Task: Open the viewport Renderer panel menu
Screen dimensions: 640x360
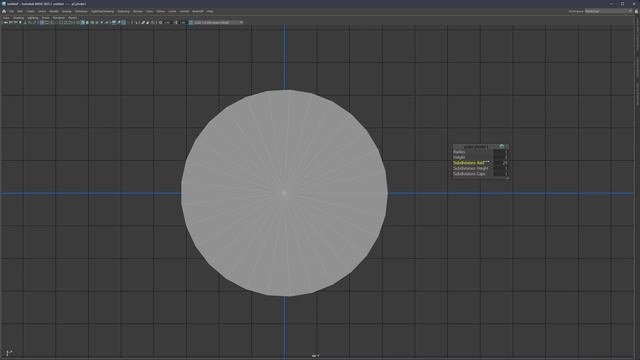Action: [x=59, y=18]
